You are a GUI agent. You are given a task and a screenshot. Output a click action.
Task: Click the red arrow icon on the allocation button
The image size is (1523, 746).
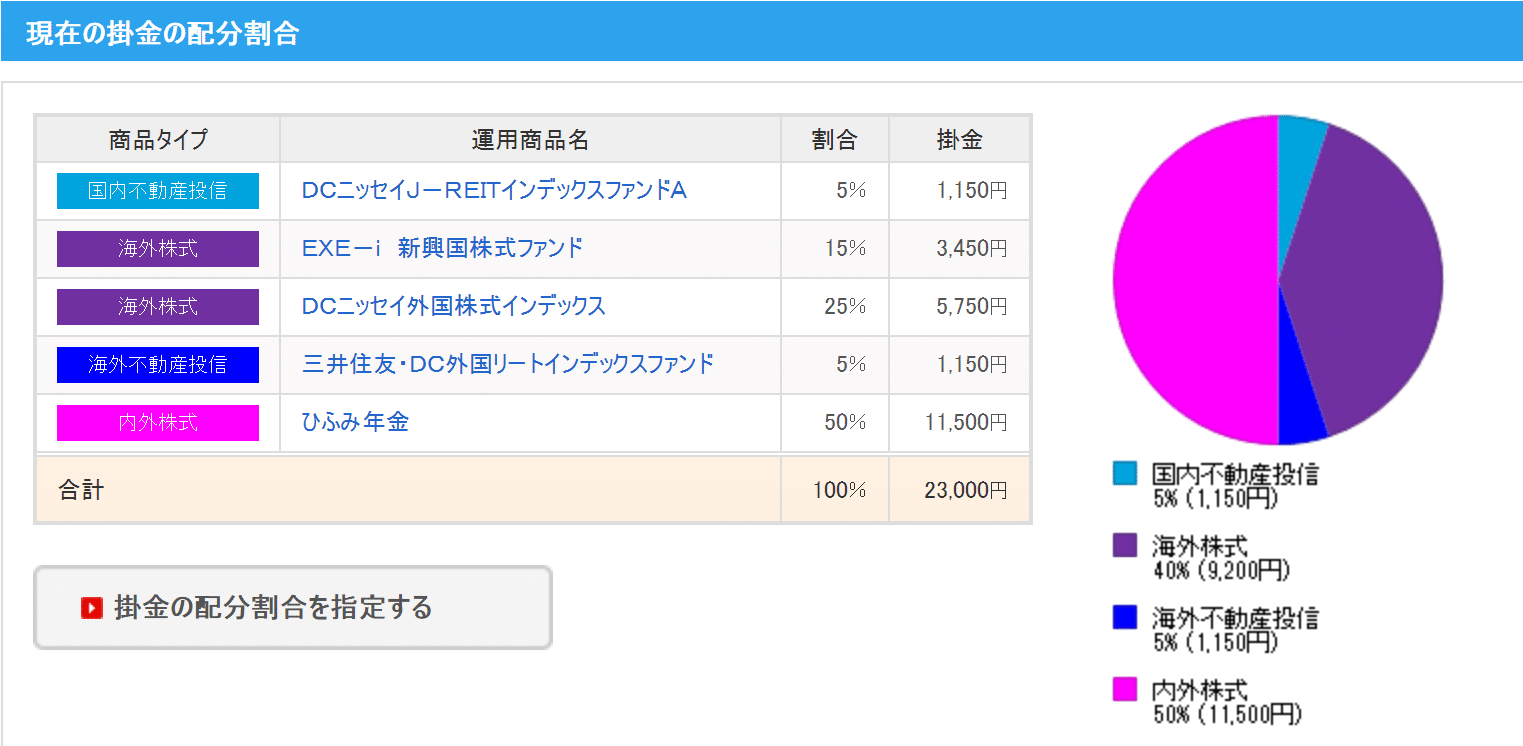[92, 607]
